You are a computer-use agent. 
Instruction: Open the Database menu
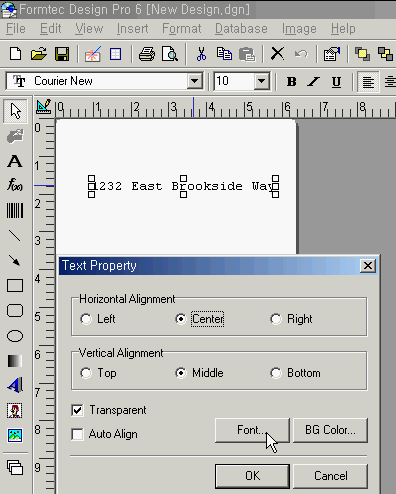coord(241,29)
